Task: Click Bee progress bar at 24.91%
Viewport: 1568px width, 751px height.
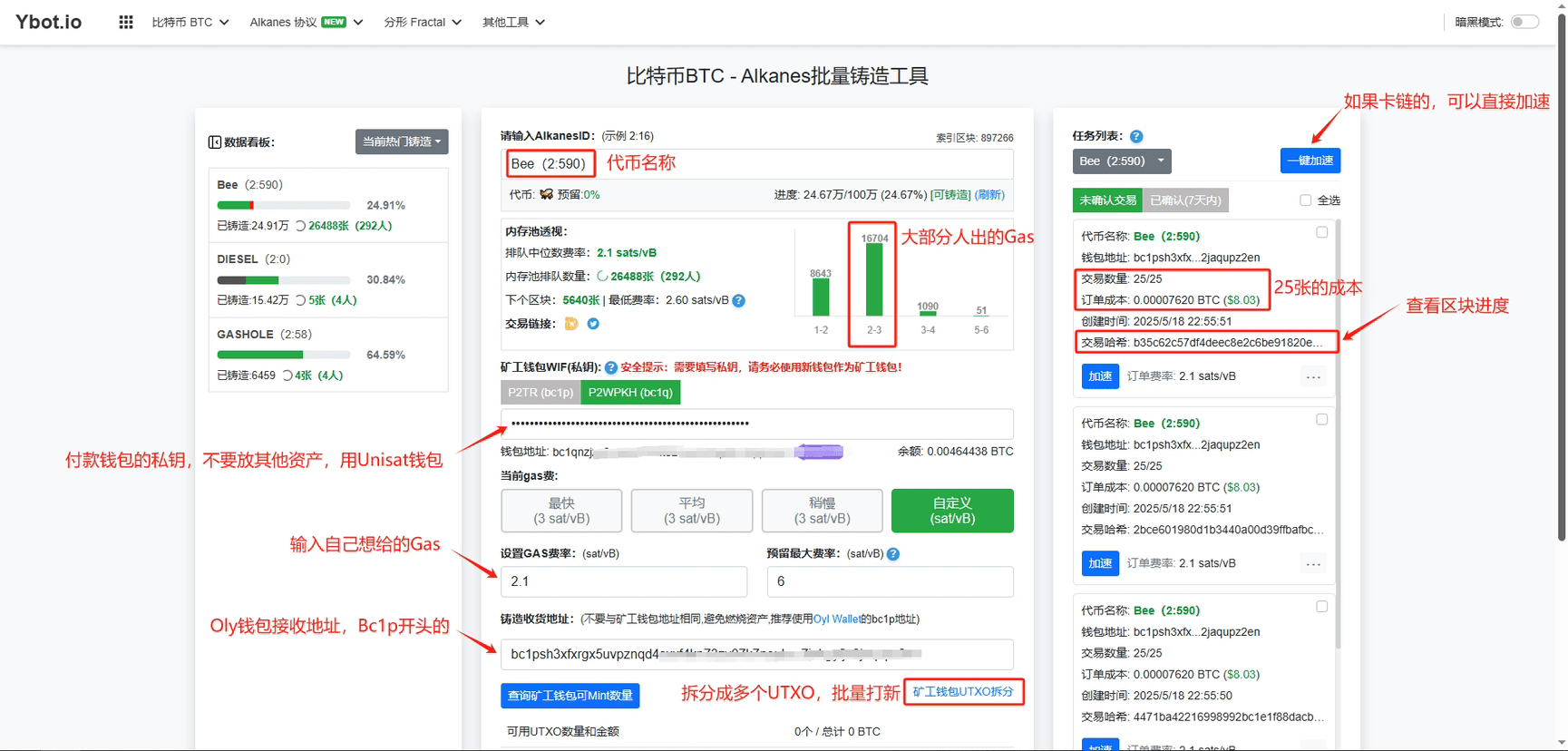Action: click(x=284, y=206)
